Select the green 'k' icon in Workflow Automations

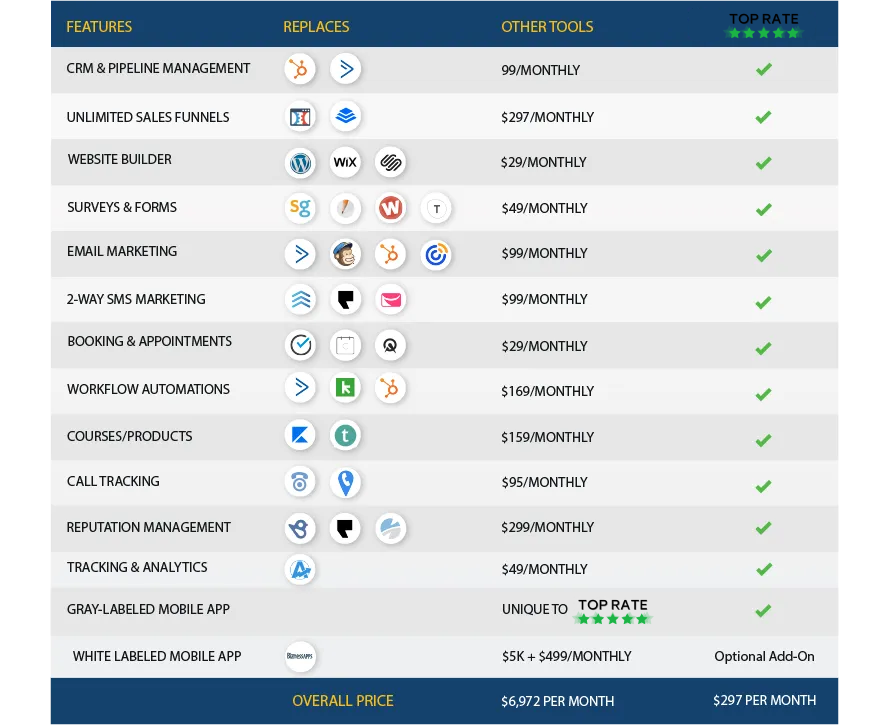[x=345, y=387]
